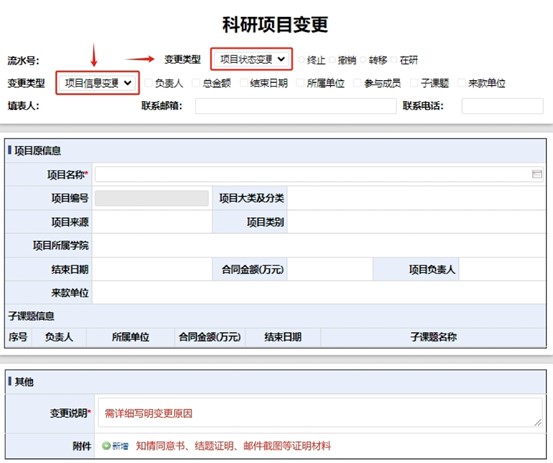Check the 参与成员 checkbox

click(x=357, y=83)
